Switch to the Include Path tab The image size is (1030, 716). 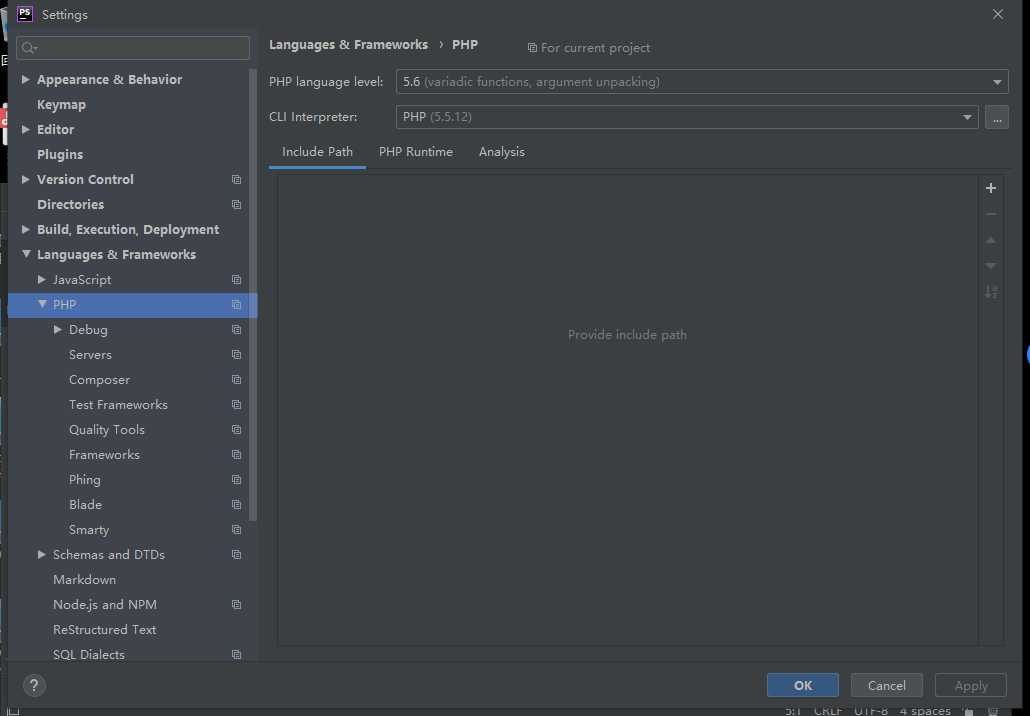pos(317,152)
